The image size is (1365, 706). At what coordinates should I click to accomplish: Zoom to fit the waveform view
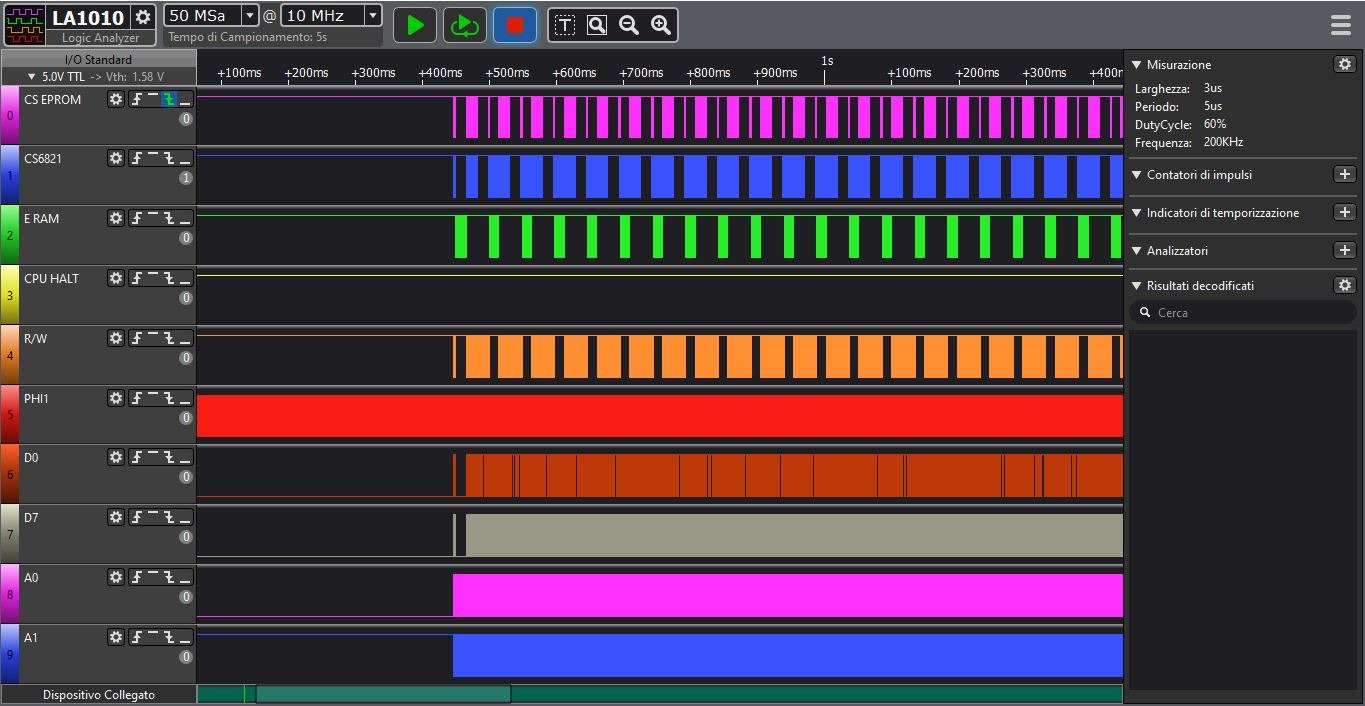[x=597, y=25]
